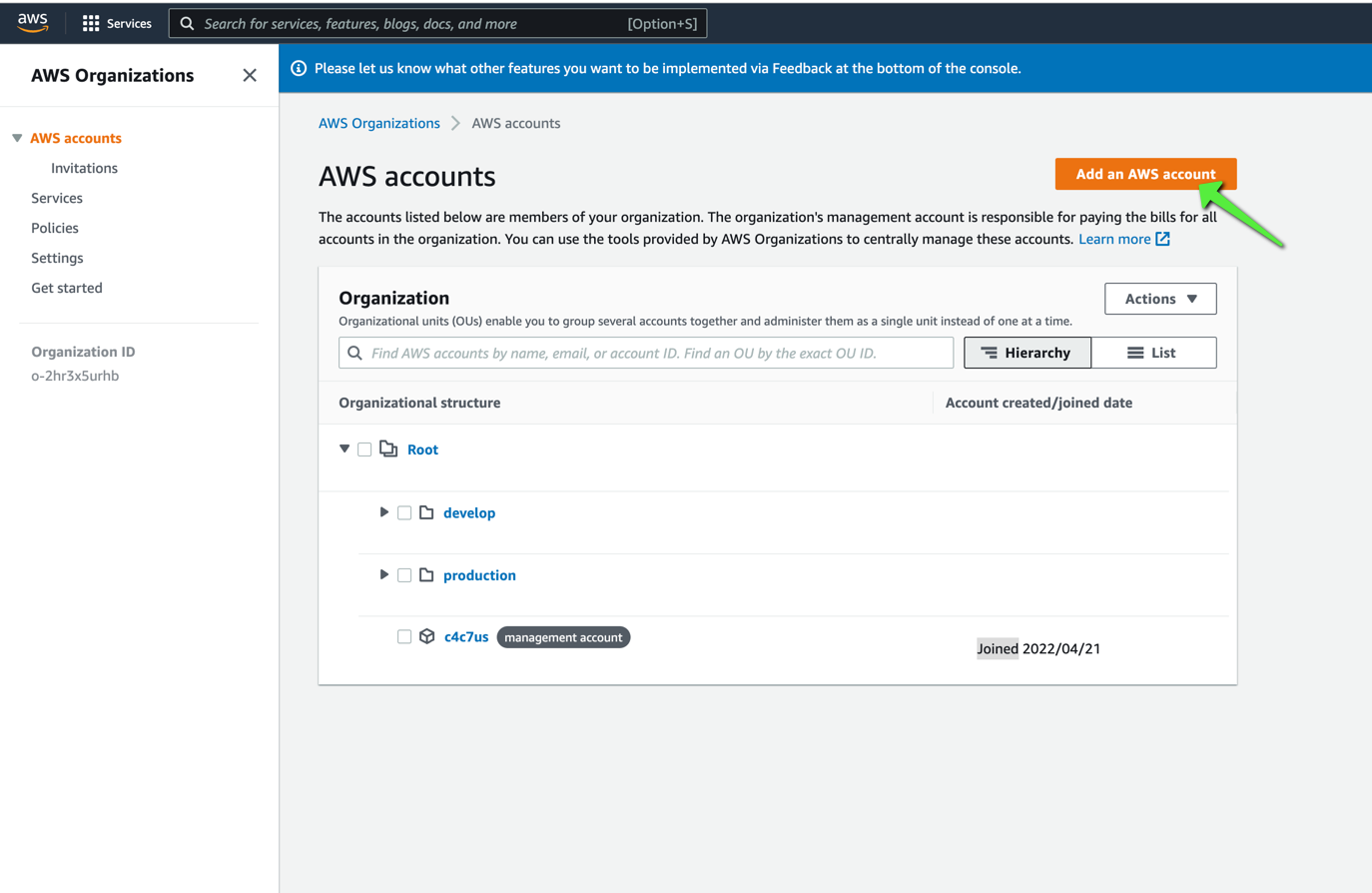Select the Root checkbox

(364, 449)
